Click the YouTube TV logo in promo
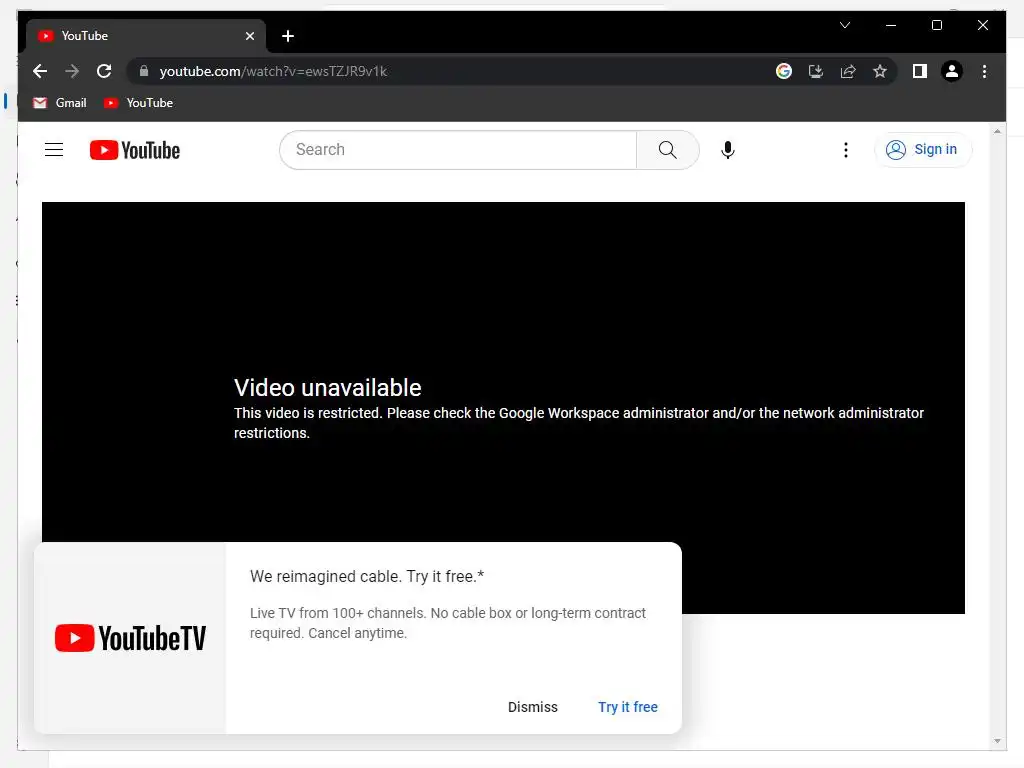Viewport: 1024px width, 768px height. click(130, 638)
